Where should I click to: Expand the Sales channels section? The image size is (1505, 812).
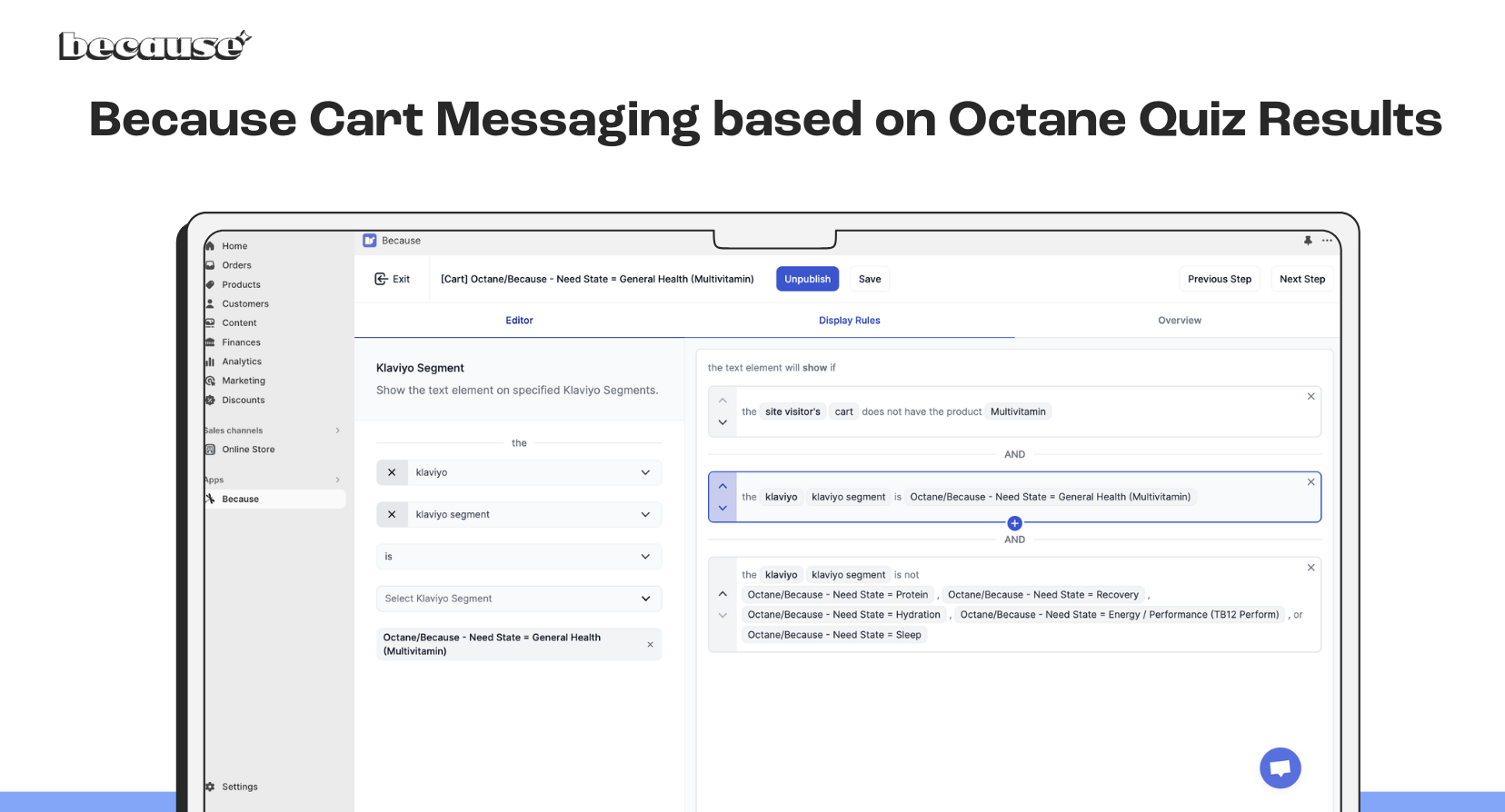pyautogui.click(x=338, y=431)
